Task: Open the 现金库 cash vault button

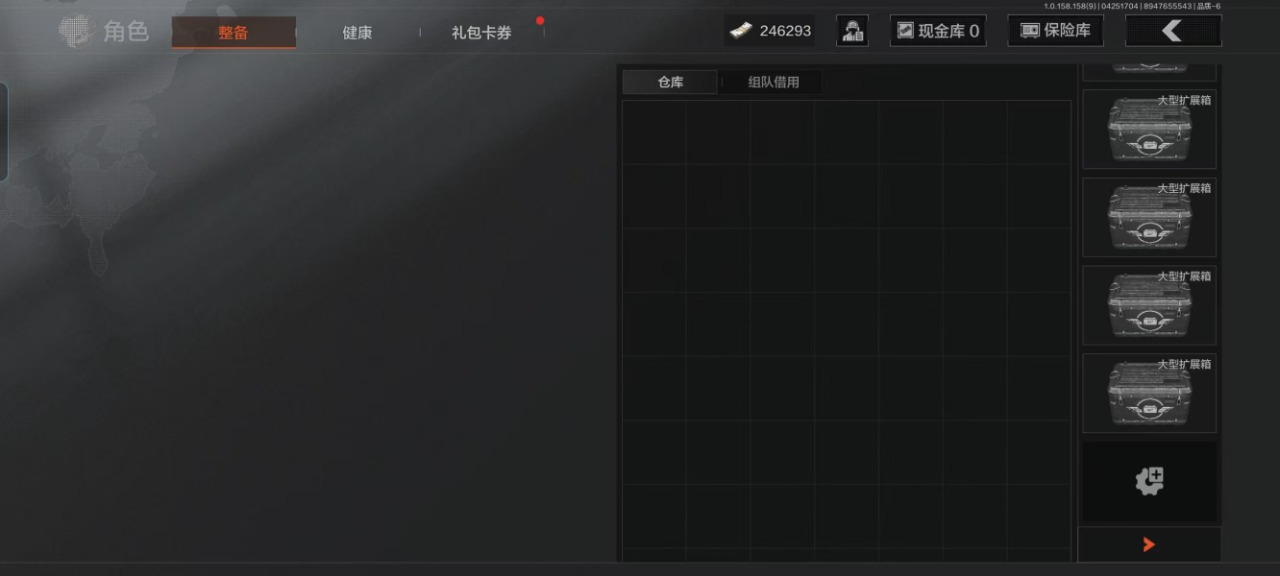Action: click(x=938, y=31)
